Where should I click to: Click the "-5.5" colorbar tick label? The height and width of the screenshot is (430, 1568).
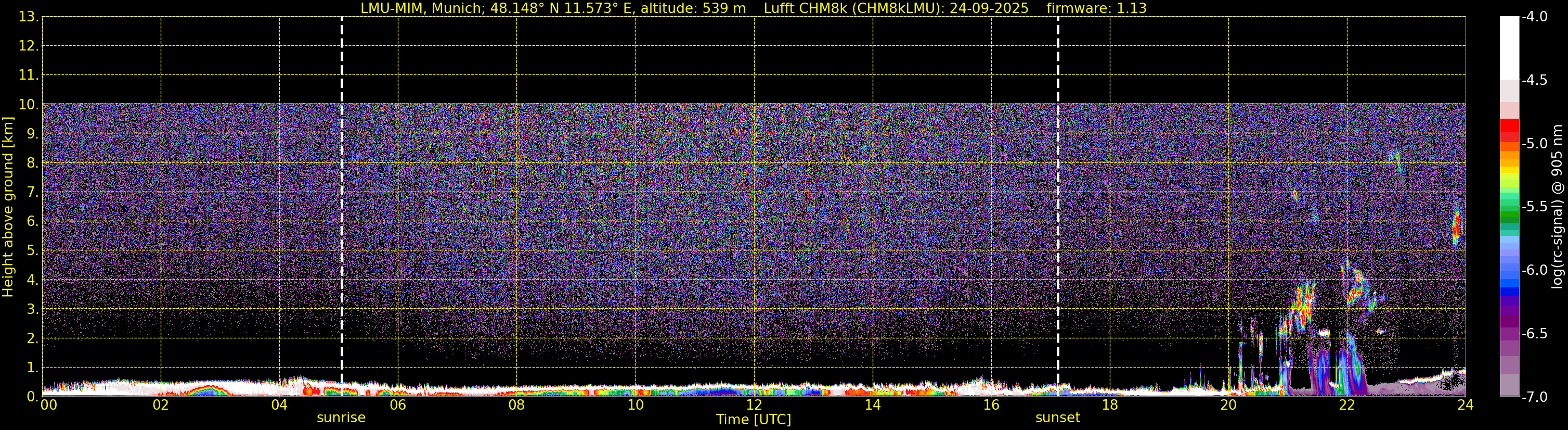(x=1535, y=207)
